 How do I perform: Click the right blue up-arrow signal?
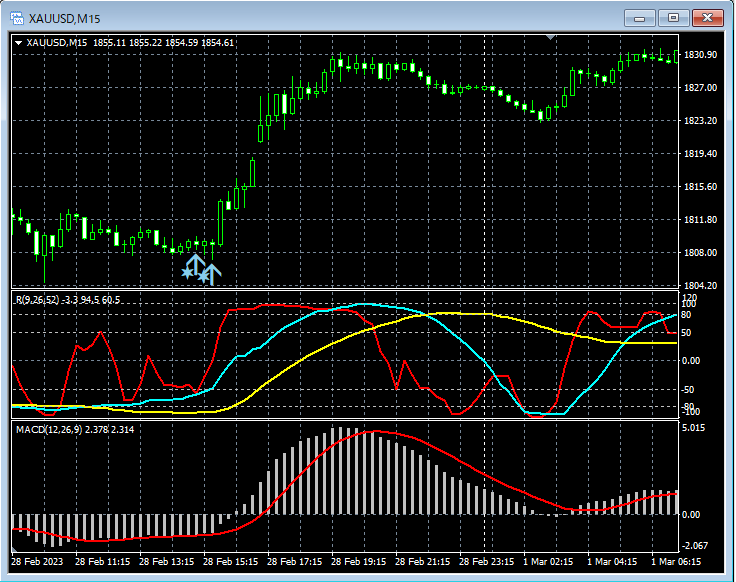coord(211,272)
